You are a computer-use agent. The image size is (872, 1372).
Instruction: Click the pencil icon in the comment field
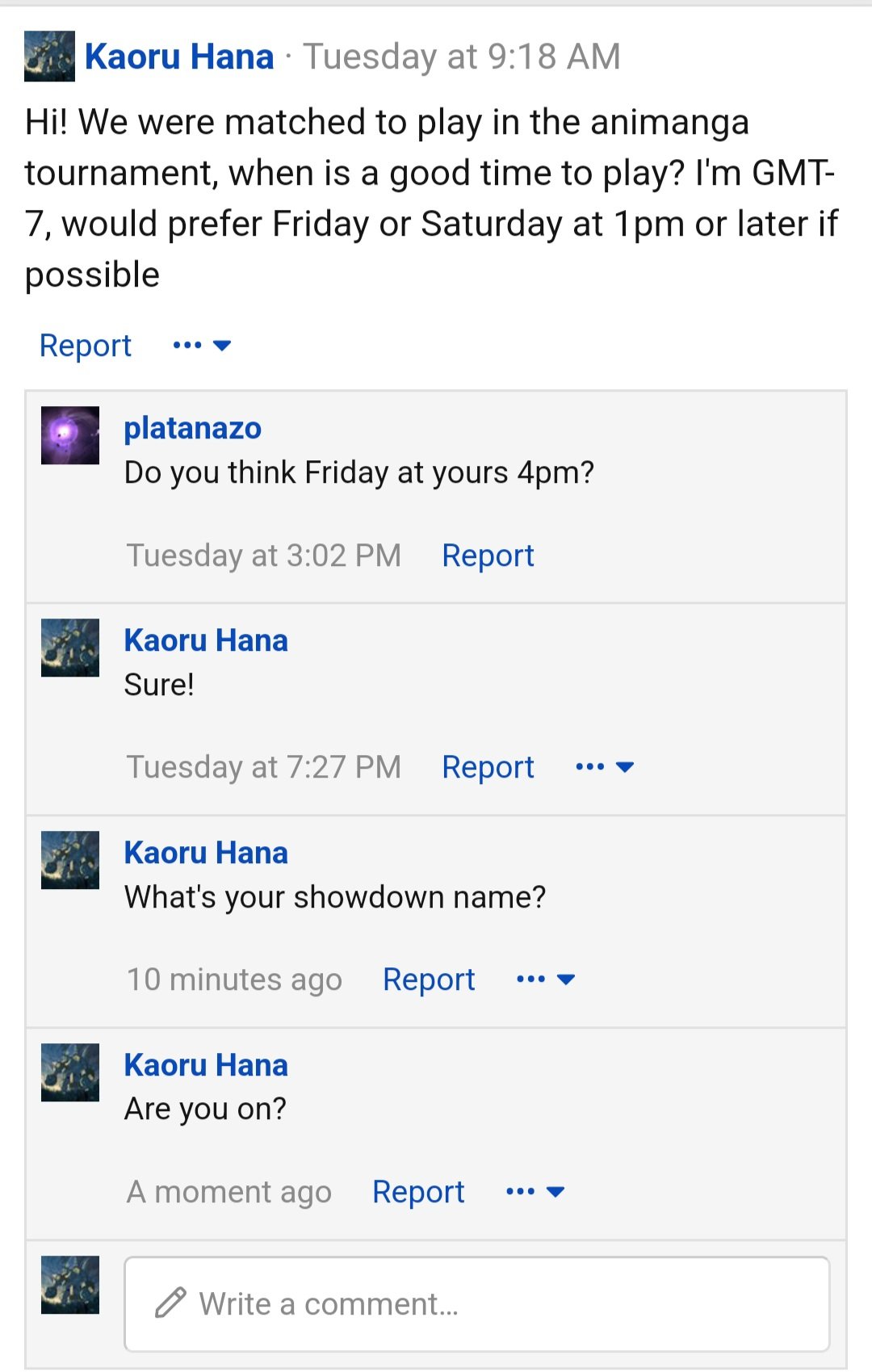(170, 1303)
